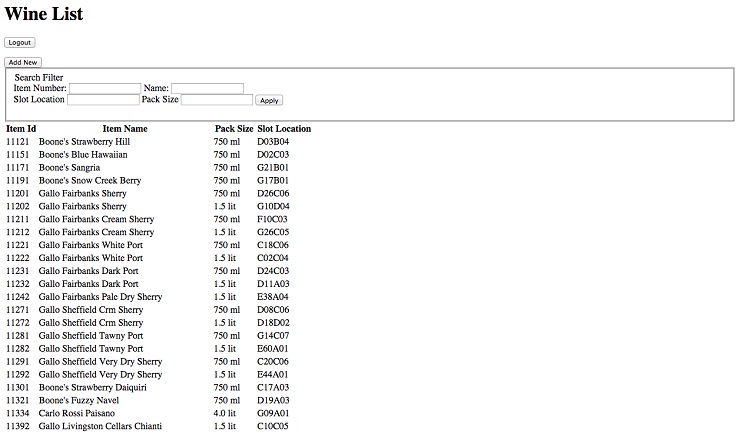740x434 pixels.
Task: Select Gallo Livingston Cellars Chianti row
Action: (x=100, y=426)
